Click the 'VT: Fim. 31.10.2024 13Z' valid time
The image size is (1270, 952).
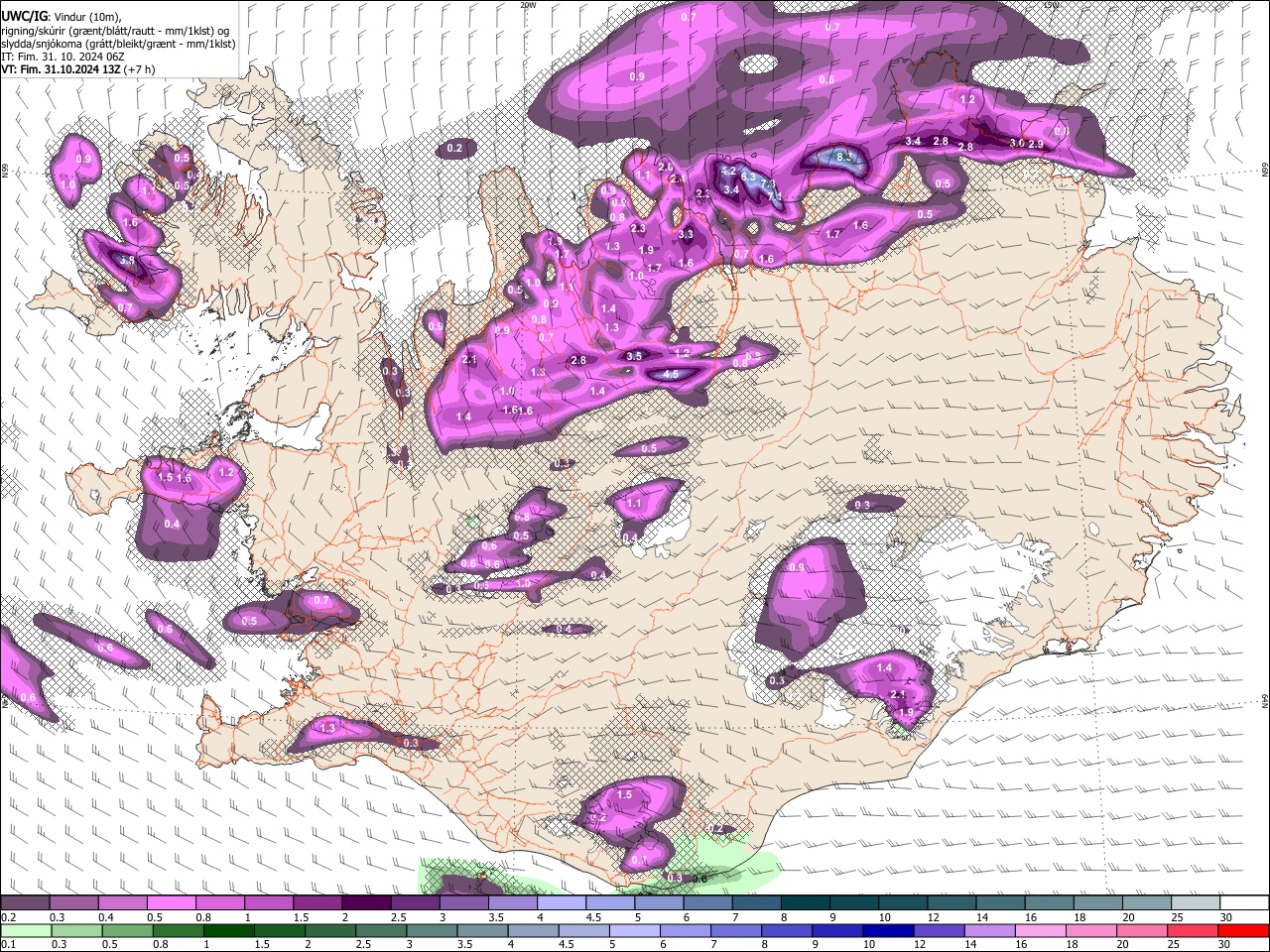pos(62,69)
